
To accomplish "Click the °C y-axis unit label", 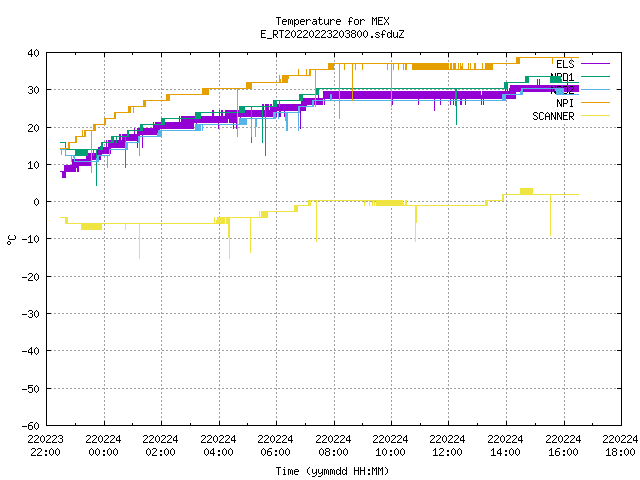I will point(12,240).
